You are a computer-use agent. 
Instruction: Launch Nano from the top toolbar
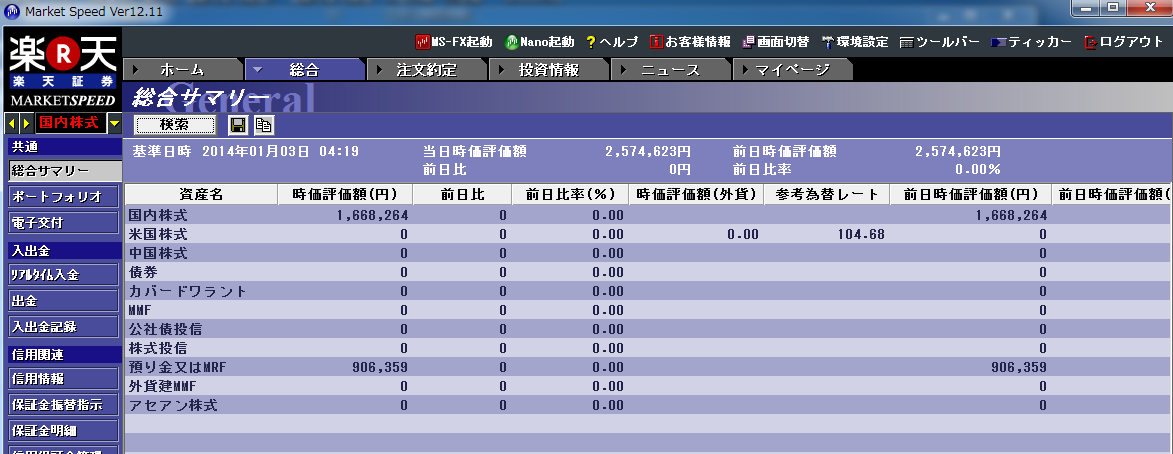coord(539,42)
